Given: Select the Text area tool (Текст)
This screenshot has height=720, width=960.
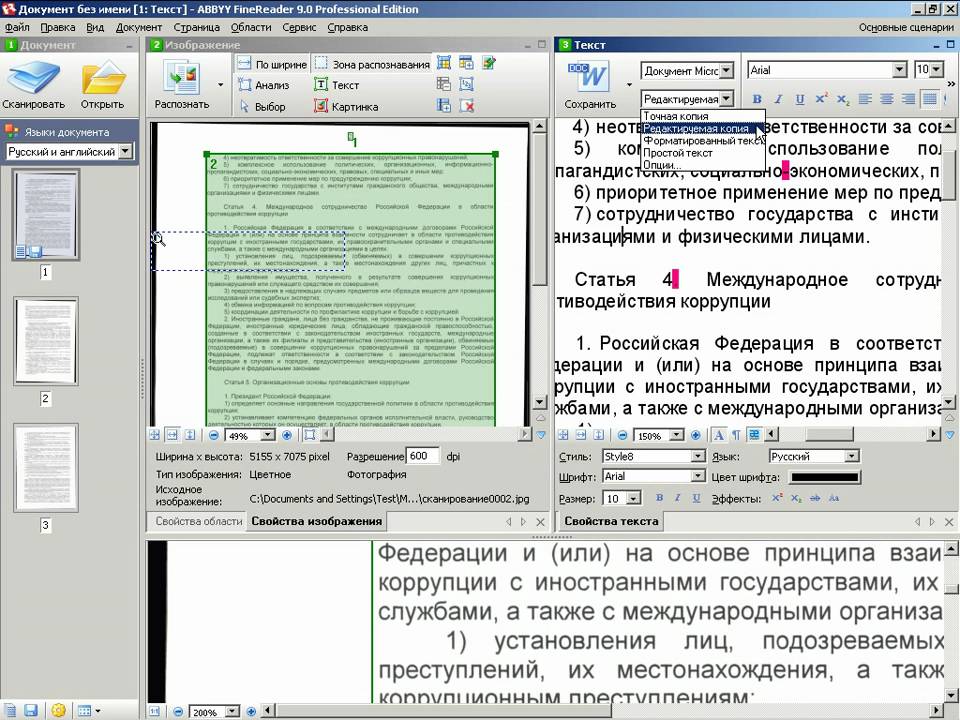Looking at the screenshot, I should click(x=336, y=85).
